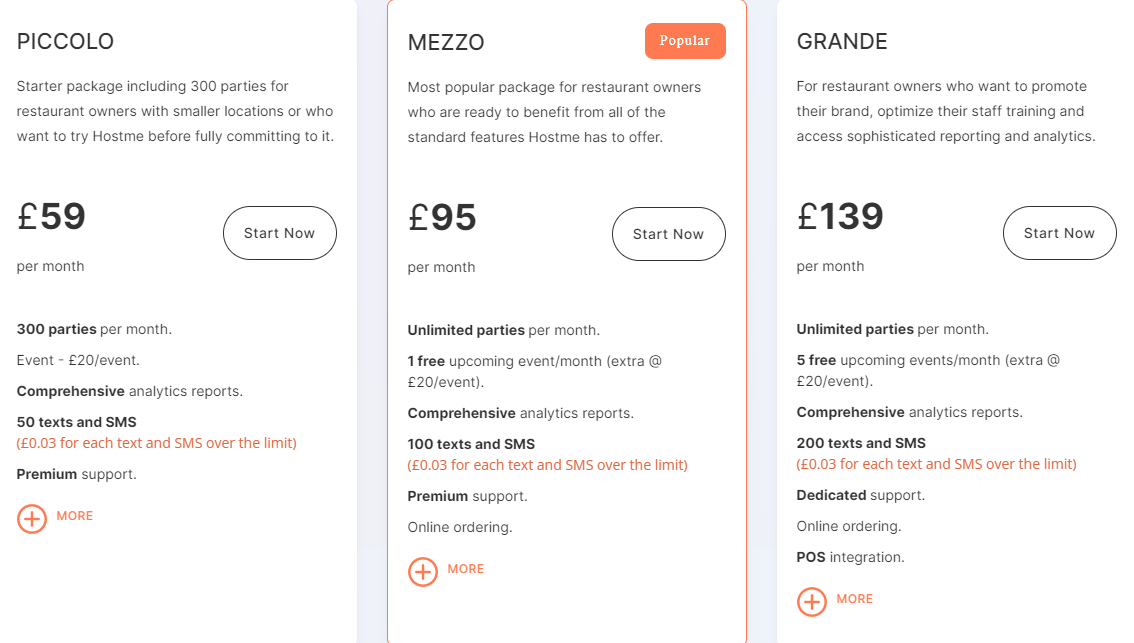Expand MORE text in Piccolo plan
This screenshot has width=1134, height=643.
tap(74, 516)
